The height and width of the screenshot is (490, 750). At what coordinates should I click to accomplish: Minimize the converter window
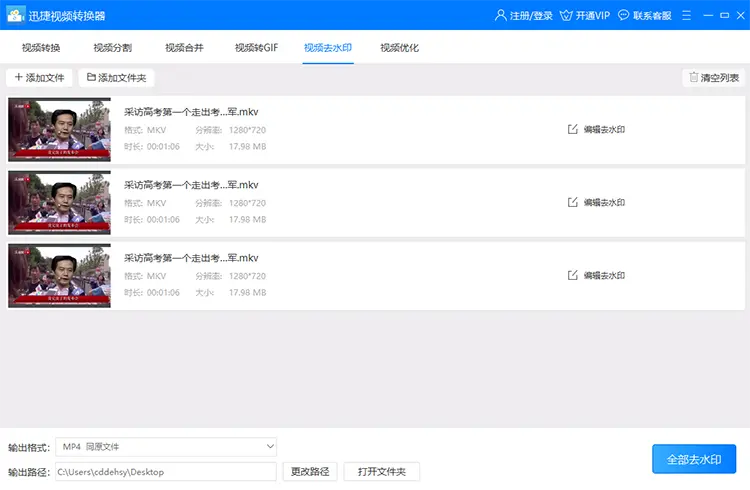coord(708,15)
